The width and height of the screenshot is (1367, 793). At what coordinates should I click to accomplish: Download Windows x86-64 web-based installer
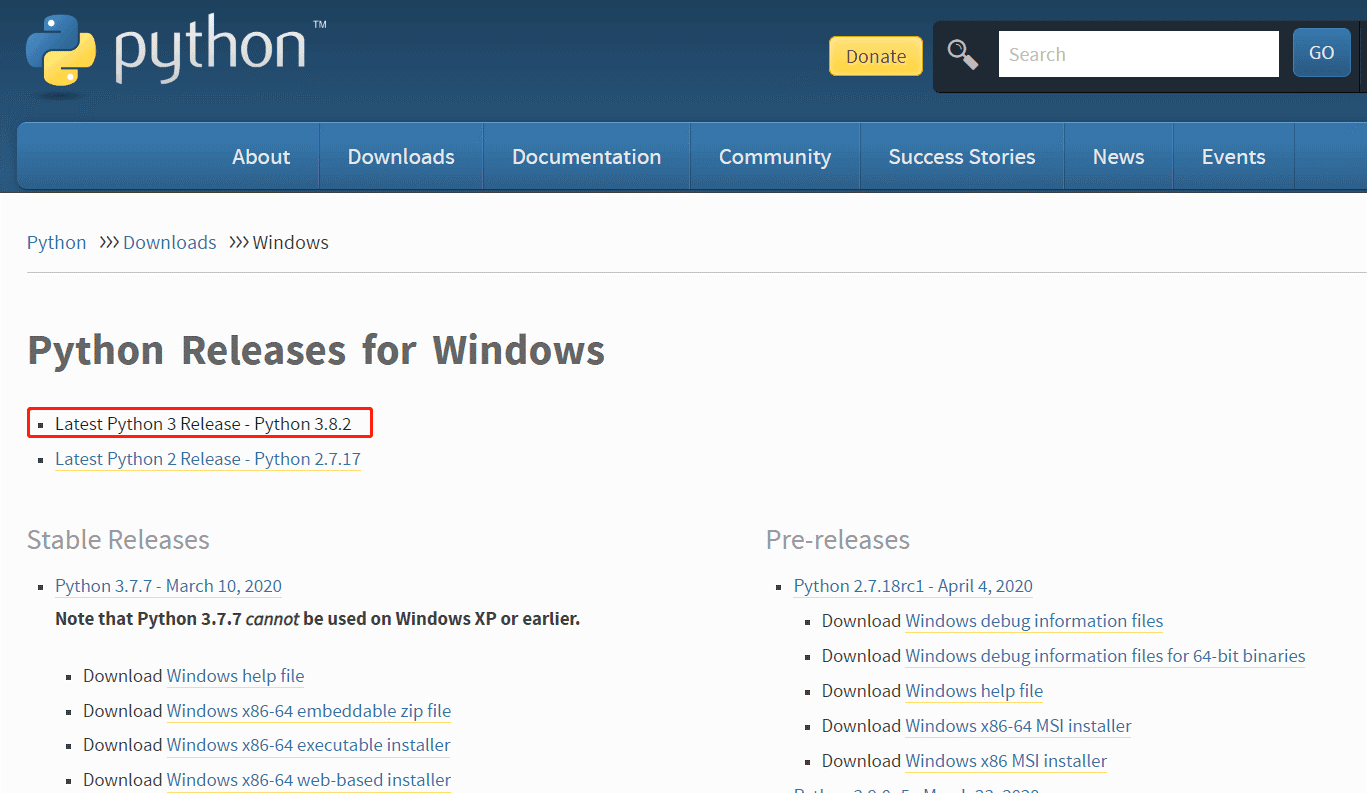click(x=309, y=780)
